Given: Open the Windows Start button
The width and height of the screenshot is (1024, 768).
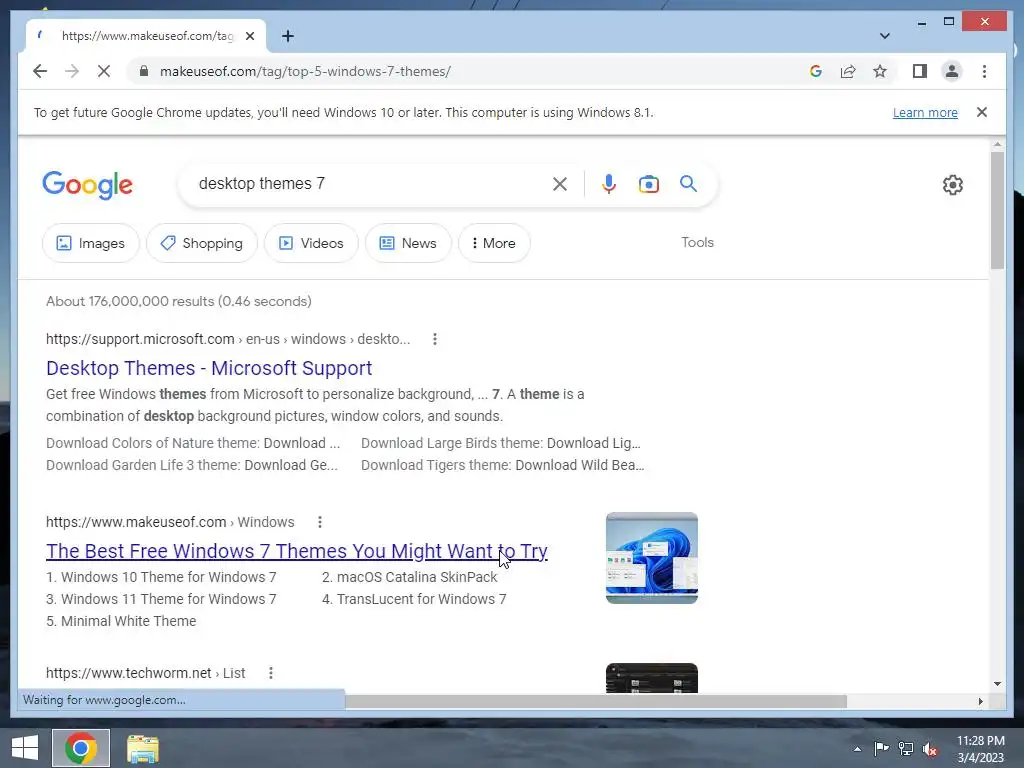Looking at the screenshot, I should tap(25, 748).
